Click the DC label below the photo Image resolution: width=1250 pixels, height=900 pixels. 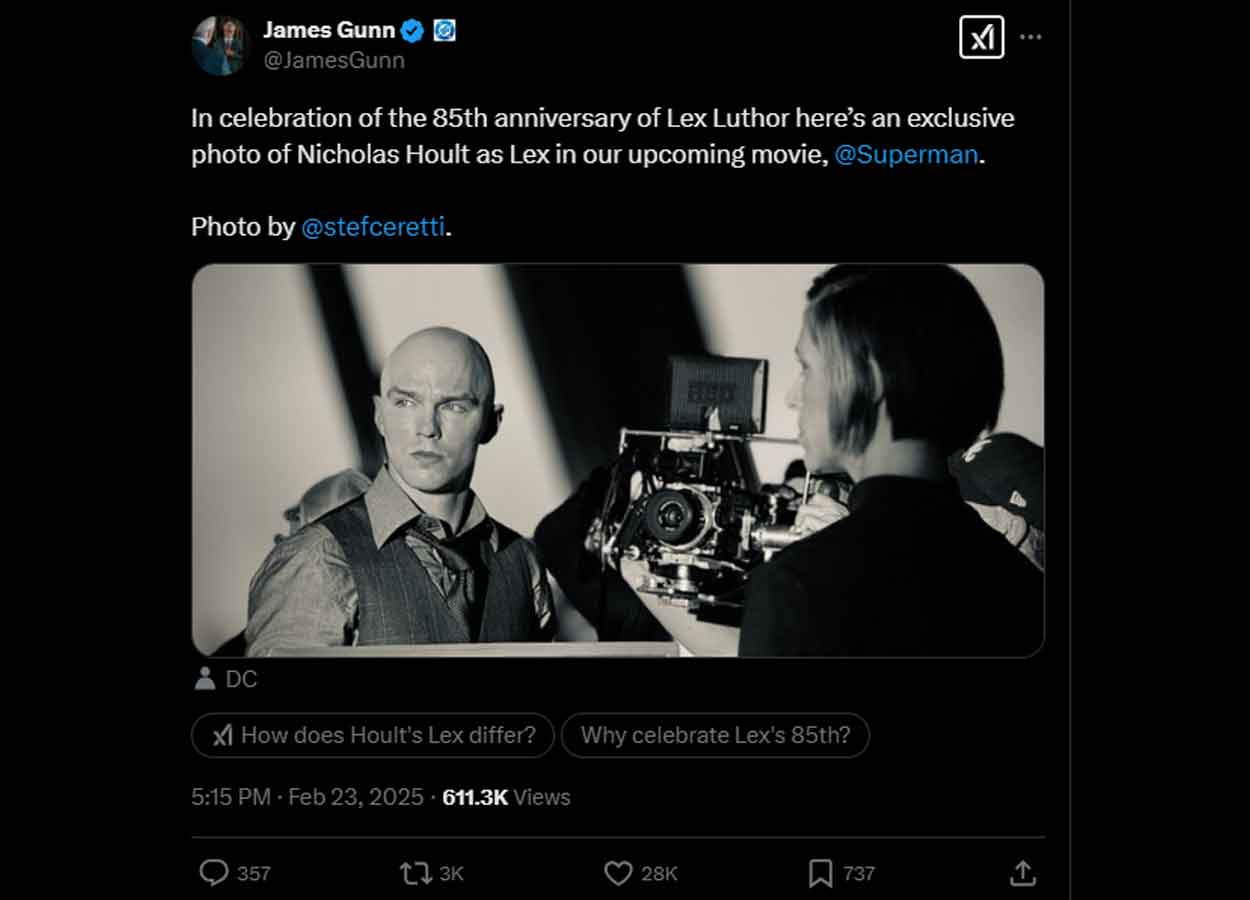[x=243, y=679]
